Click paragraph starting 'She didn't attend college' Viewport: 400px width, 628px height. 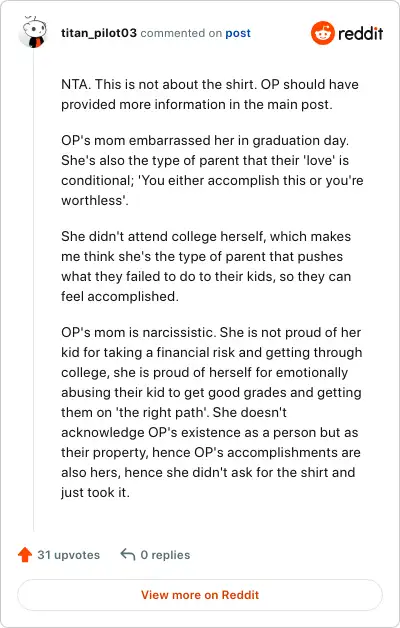click(206, 266)
